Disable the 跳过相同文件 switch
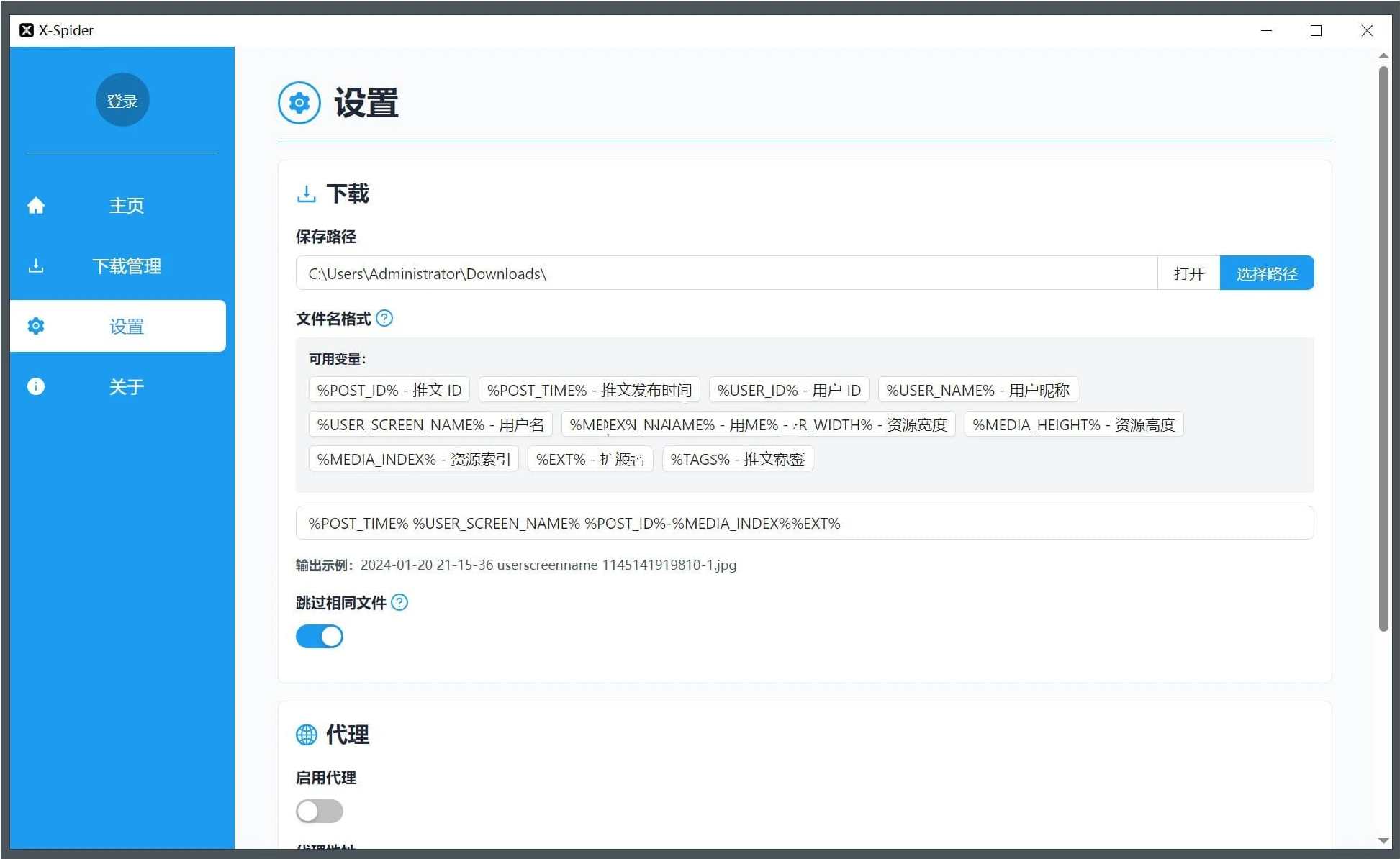1400x859 pixels. point(320,637)
